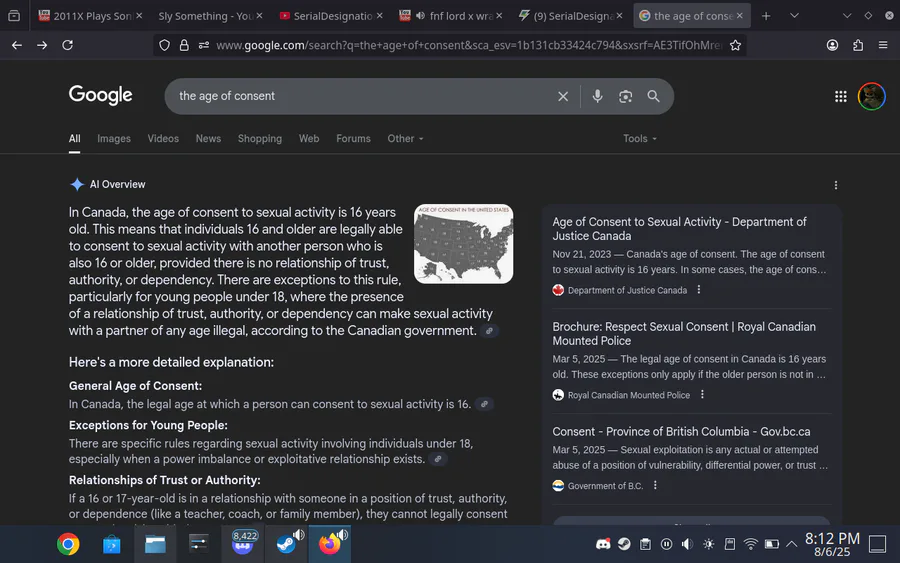The image size is (900, 563).
Task: Switch to the Videos results tab
Action: (163, 139)
